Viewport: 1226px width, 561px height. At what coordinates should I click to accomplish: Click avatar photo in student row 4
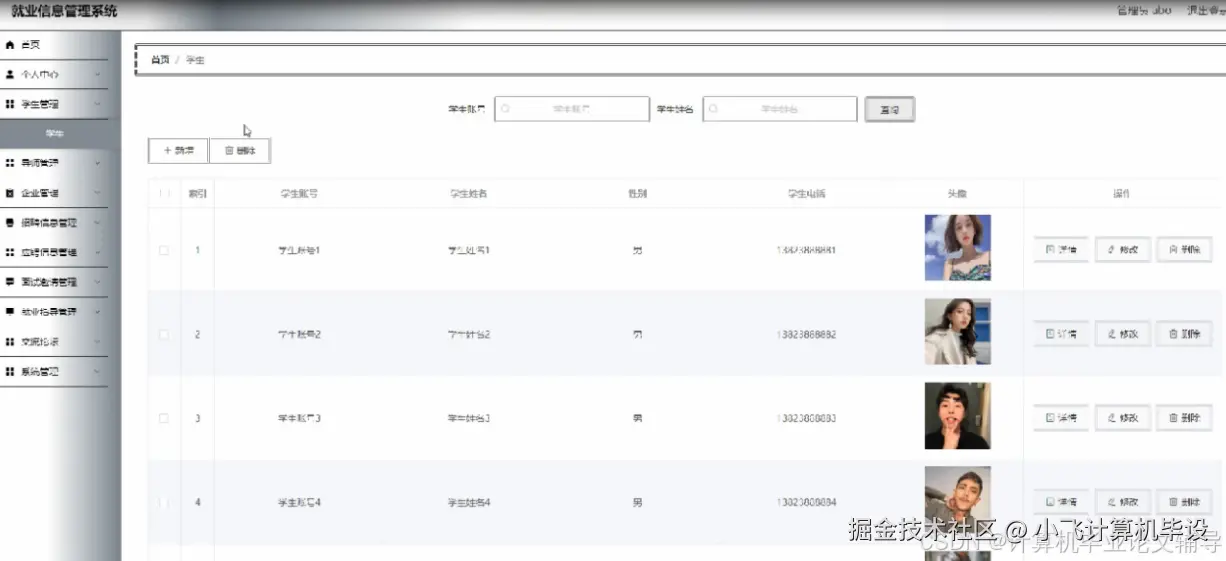point(957,499)
